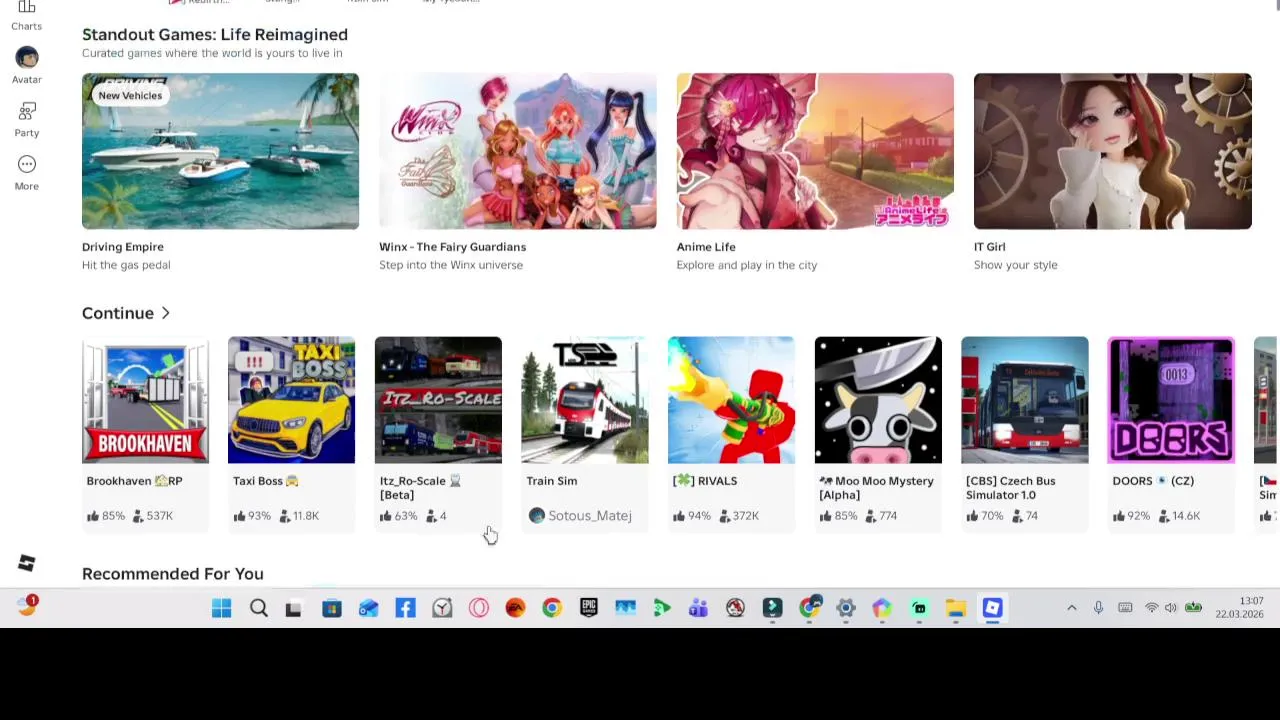The width and height of the screenshot is (1280, 720).
Task: Click the Recommended For You heading
Action: click(x=173, y=574)
